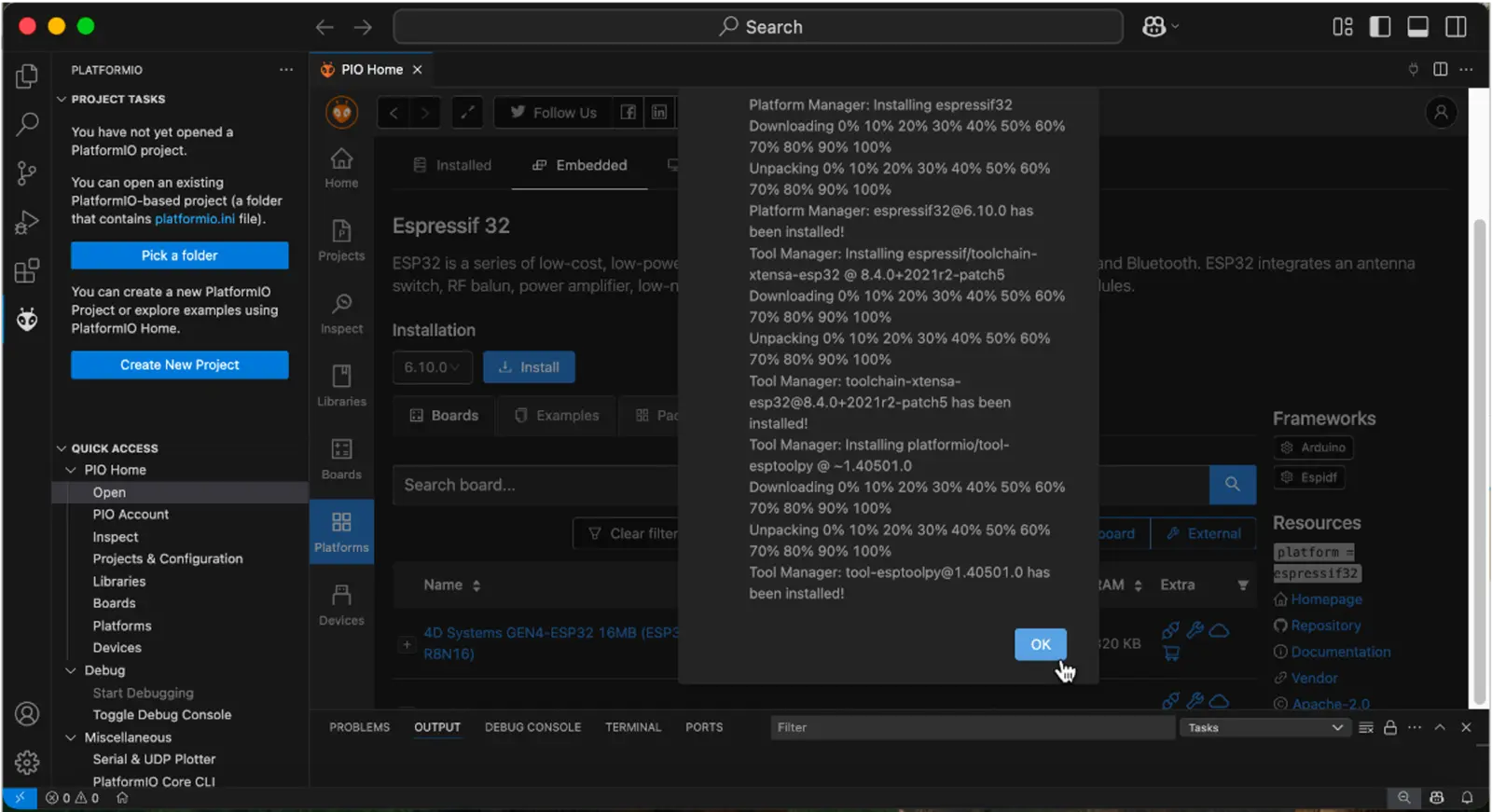Click the title bar Search box

(758, 27)
